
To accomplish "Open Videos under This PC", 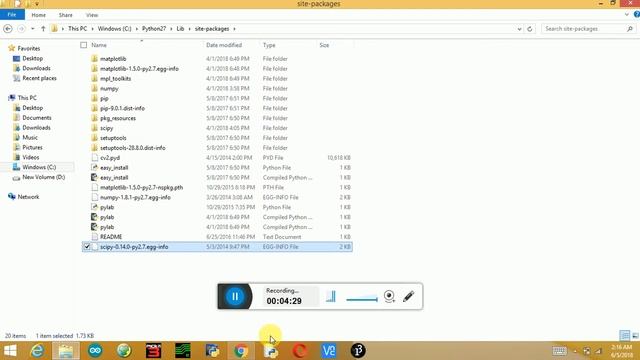I will (x=31, y=157).
